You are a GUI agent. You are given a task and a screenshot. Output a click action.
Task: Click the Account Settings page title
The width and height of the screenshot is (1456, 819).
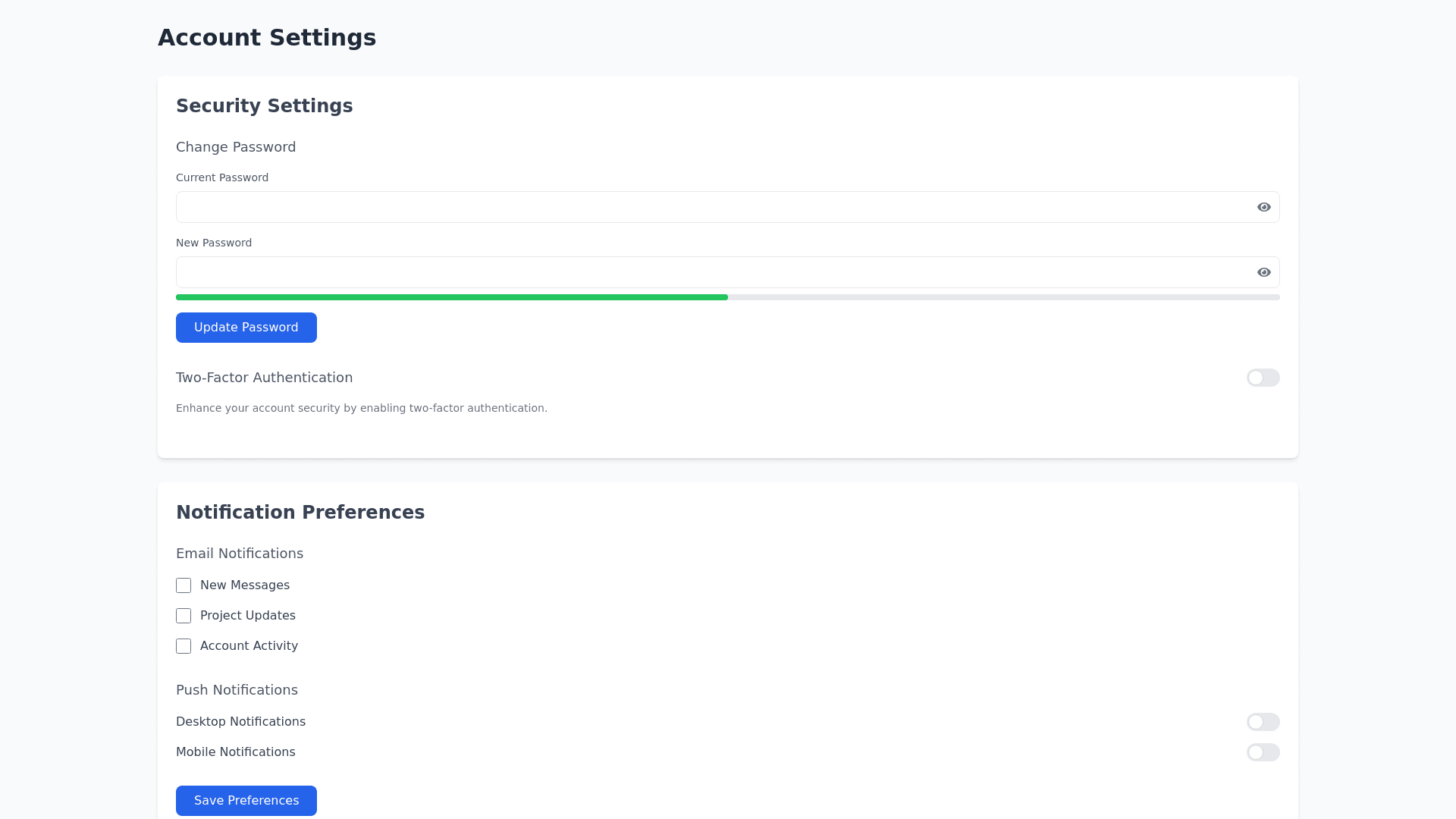pyautogui.click(x=266, y=38)
